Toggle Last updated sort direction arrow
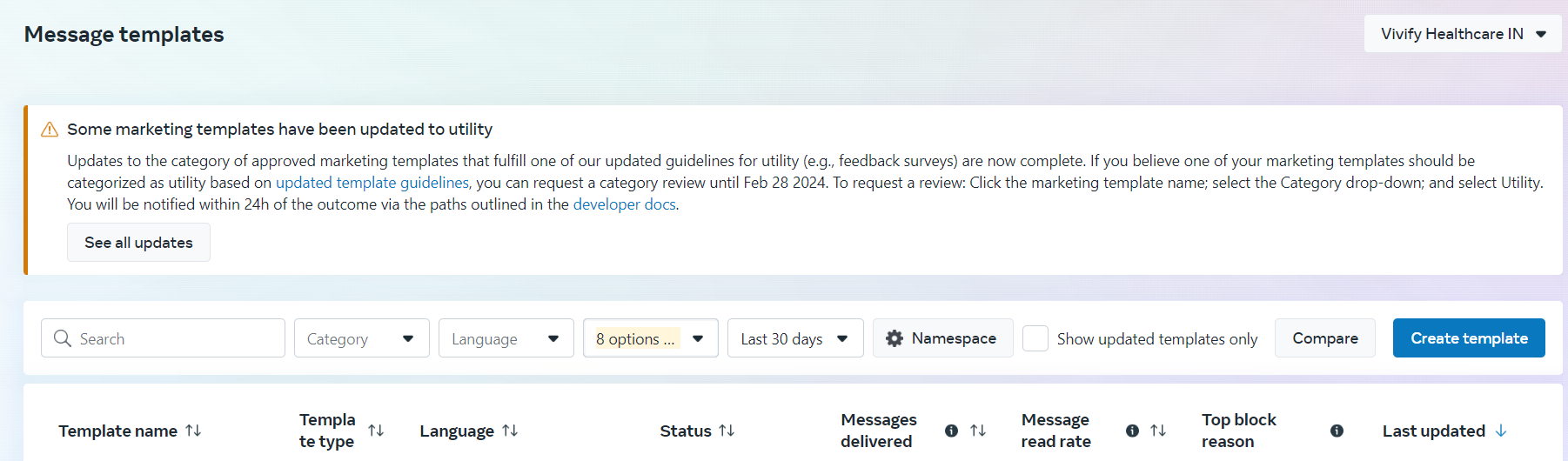The width and height of the screenshot is (1568, 461). click(x=1501, y=431)
